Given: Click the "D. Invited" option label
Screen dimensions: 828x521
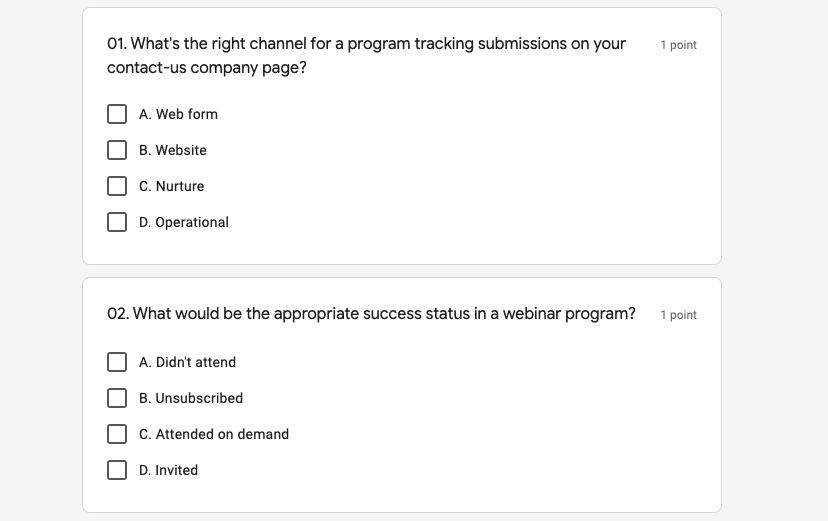Looking at the screenshot, I should pyautogui.click(x=169, y=470).
